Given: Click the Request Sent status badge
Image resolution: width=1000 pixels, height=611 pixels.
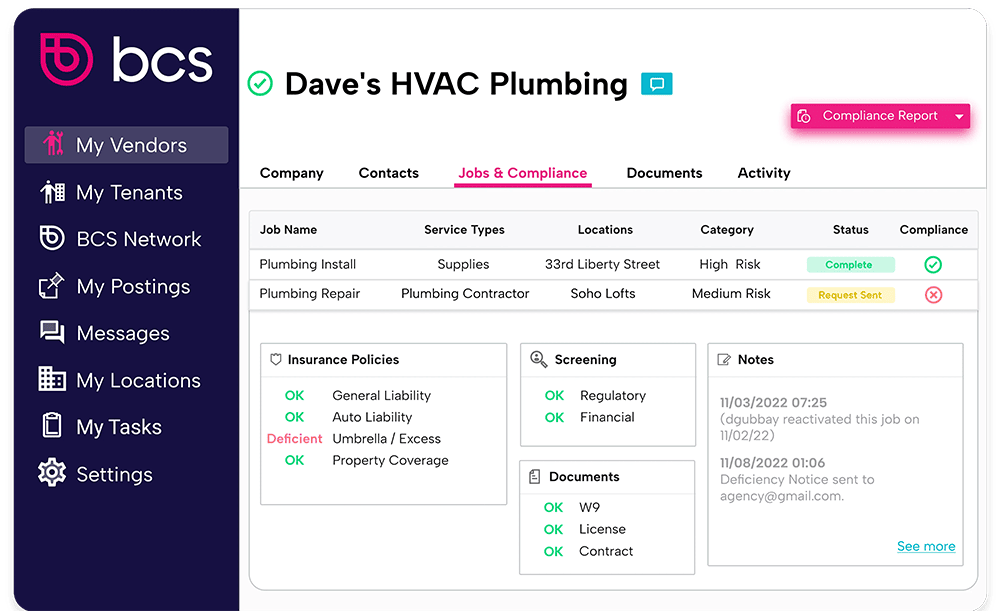Looking at the screenshot, I should pyautogui.click(x=850, y=295).
